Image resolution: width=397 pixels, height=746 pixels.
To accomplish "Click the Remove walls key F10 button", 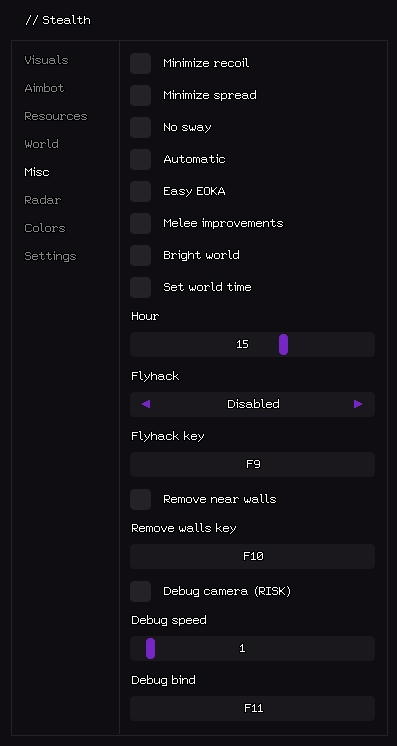I will [x=252, y=556].
